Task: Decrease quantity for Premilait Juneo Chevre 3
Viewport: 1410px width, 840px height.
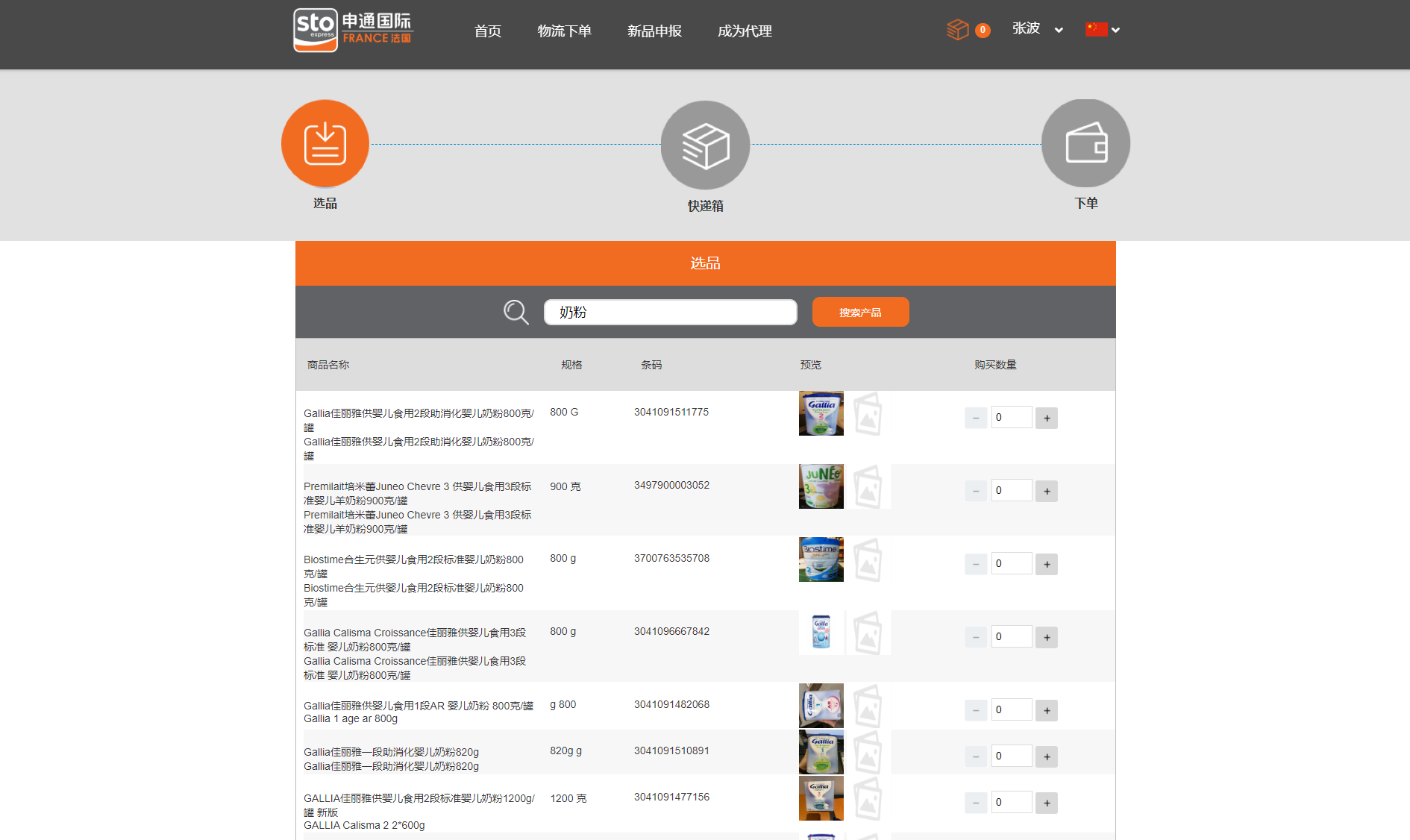Action: (976, 491)
